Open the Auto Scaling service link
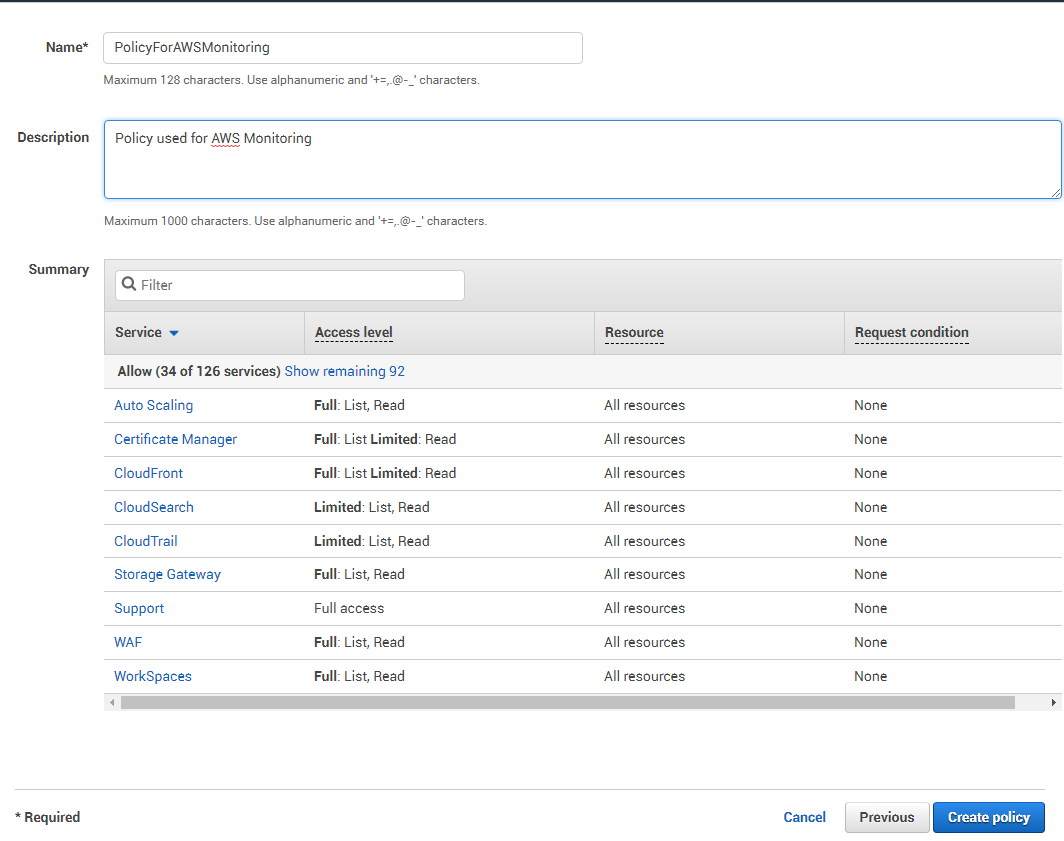 coord(153,405)
